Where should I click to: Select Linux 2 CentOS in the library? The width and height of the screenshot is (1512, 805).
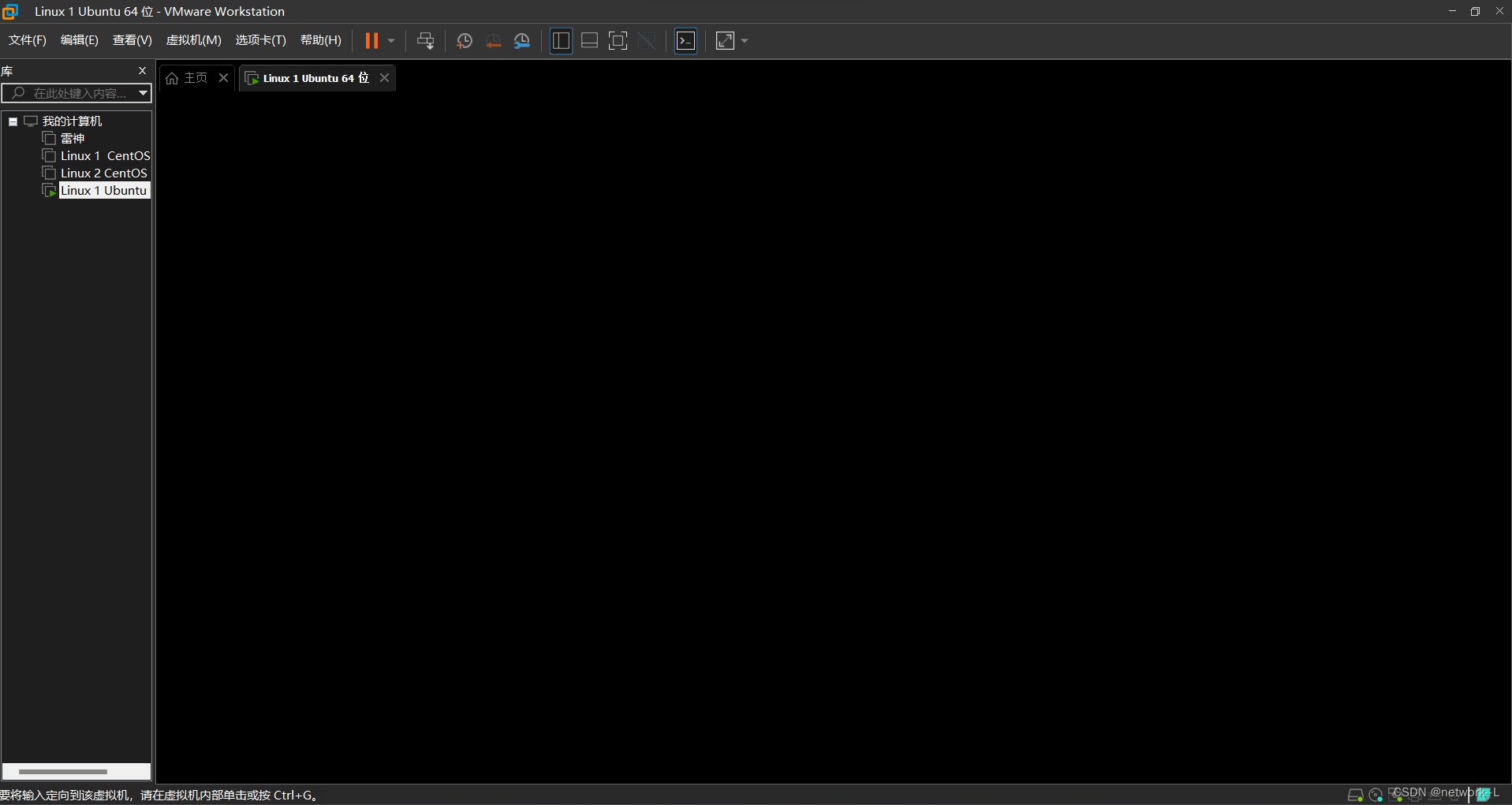point(103,173)
